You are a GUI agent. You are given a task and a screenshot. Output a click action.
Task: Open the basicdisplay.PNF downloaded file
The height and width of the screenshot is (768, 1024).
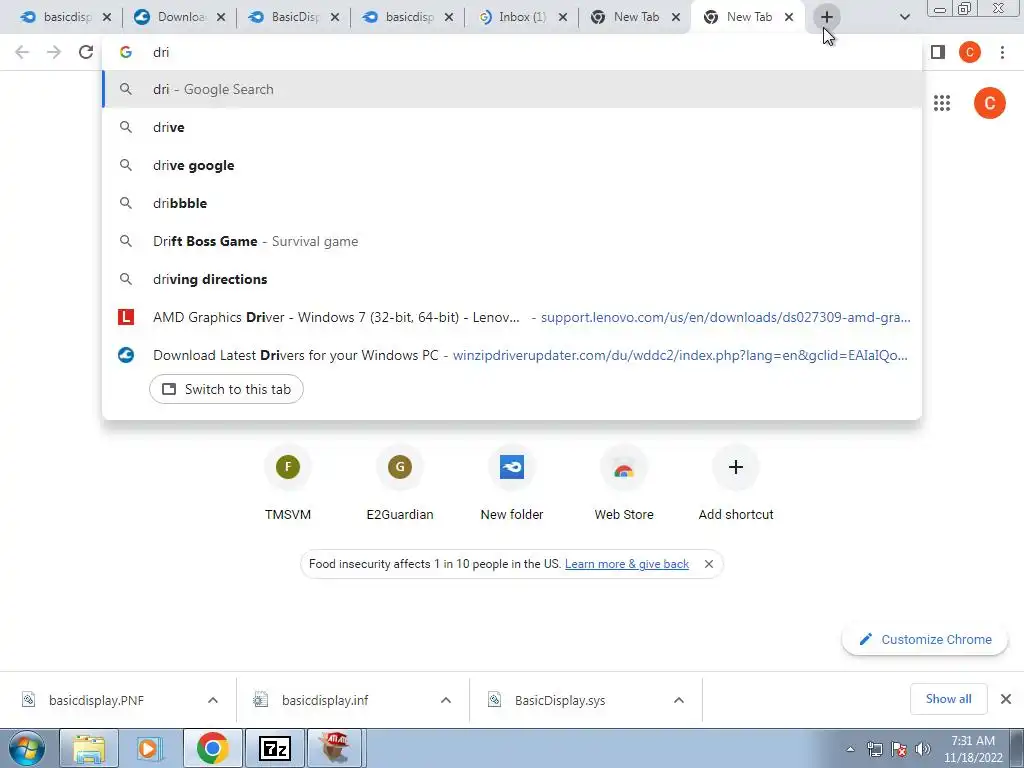tap(96, 700)
